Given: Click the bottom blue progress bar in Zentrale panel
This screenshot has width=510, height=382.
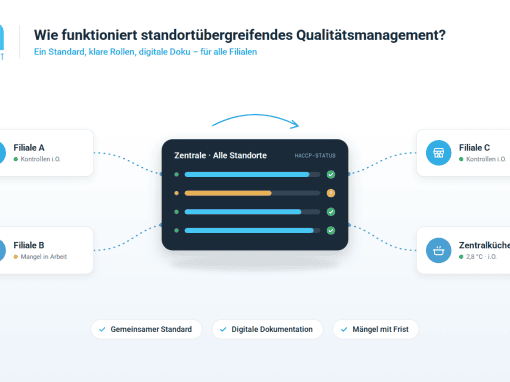Looking at the screenshot, I should point(249,230).
